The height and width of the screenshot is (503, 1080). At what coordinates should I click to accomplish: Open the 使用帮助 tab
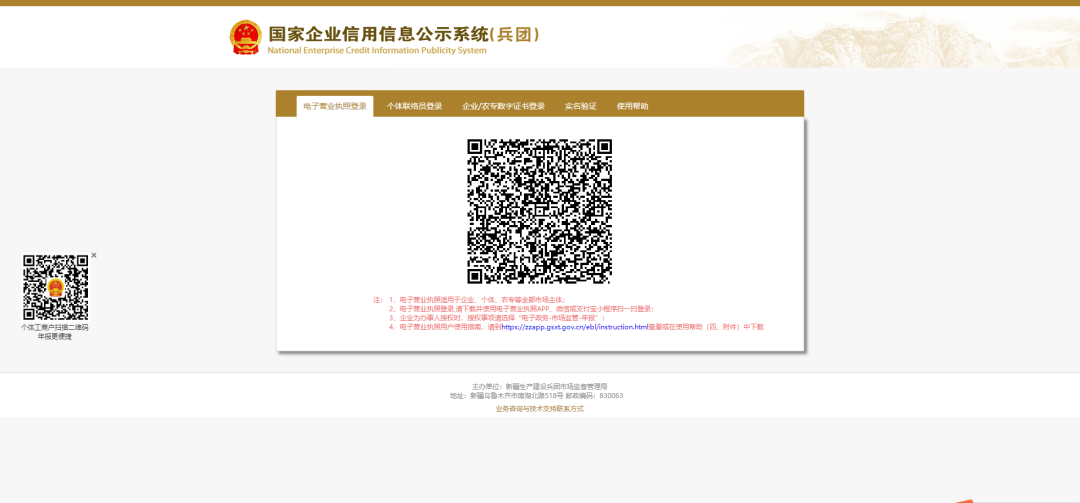pos(632,106)
